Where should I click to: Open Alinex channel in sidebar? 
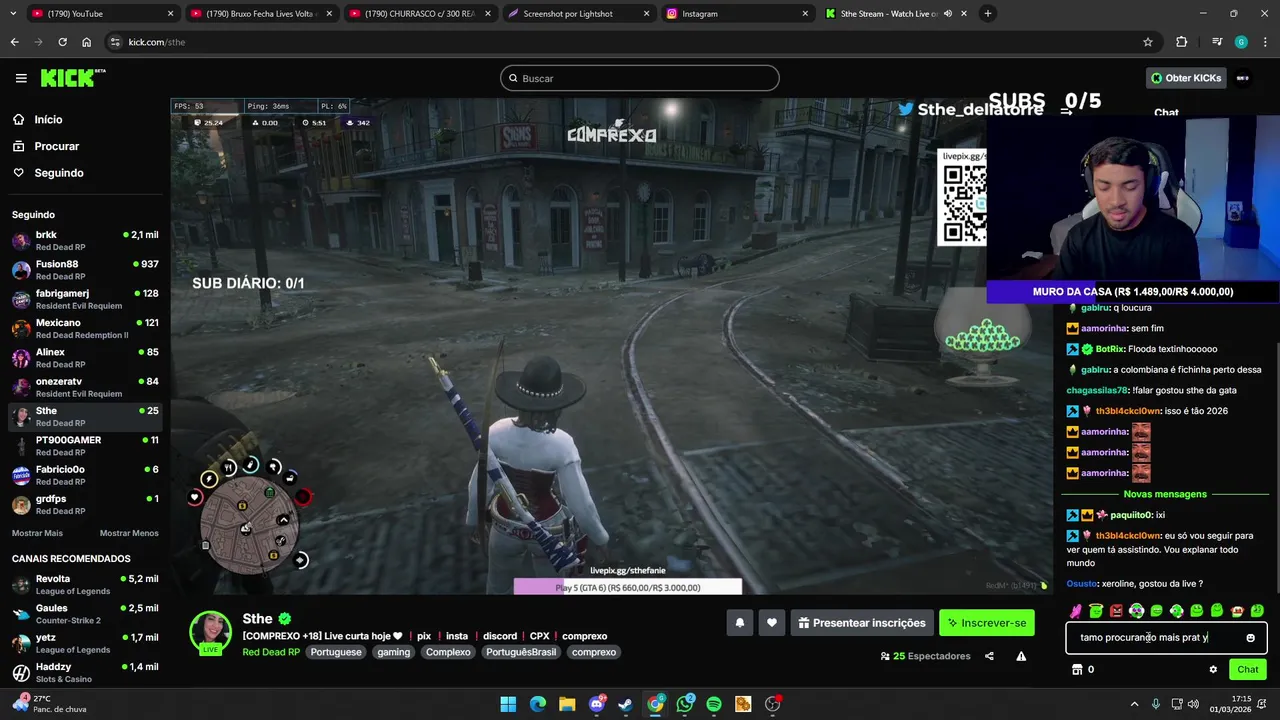pyautogui.click(x=85, y=358)
